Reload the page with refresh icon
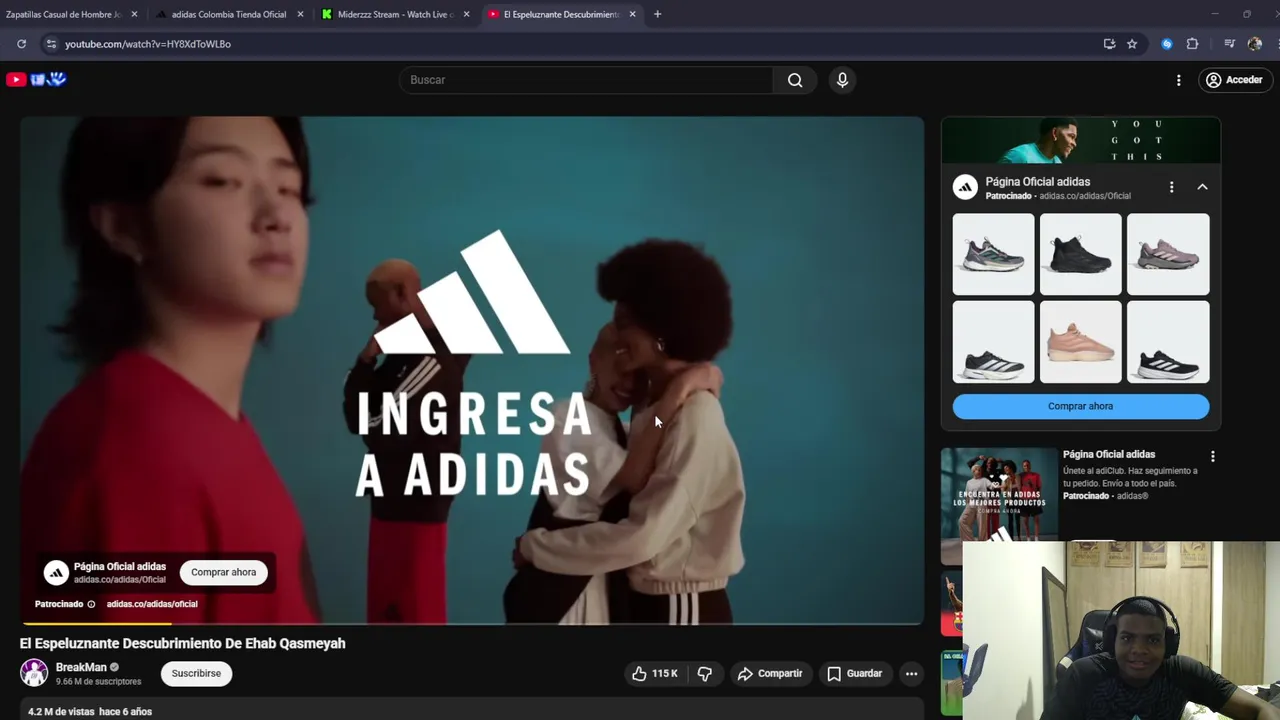Screen dimensions: 1280x720 click(x=21, y=44)
